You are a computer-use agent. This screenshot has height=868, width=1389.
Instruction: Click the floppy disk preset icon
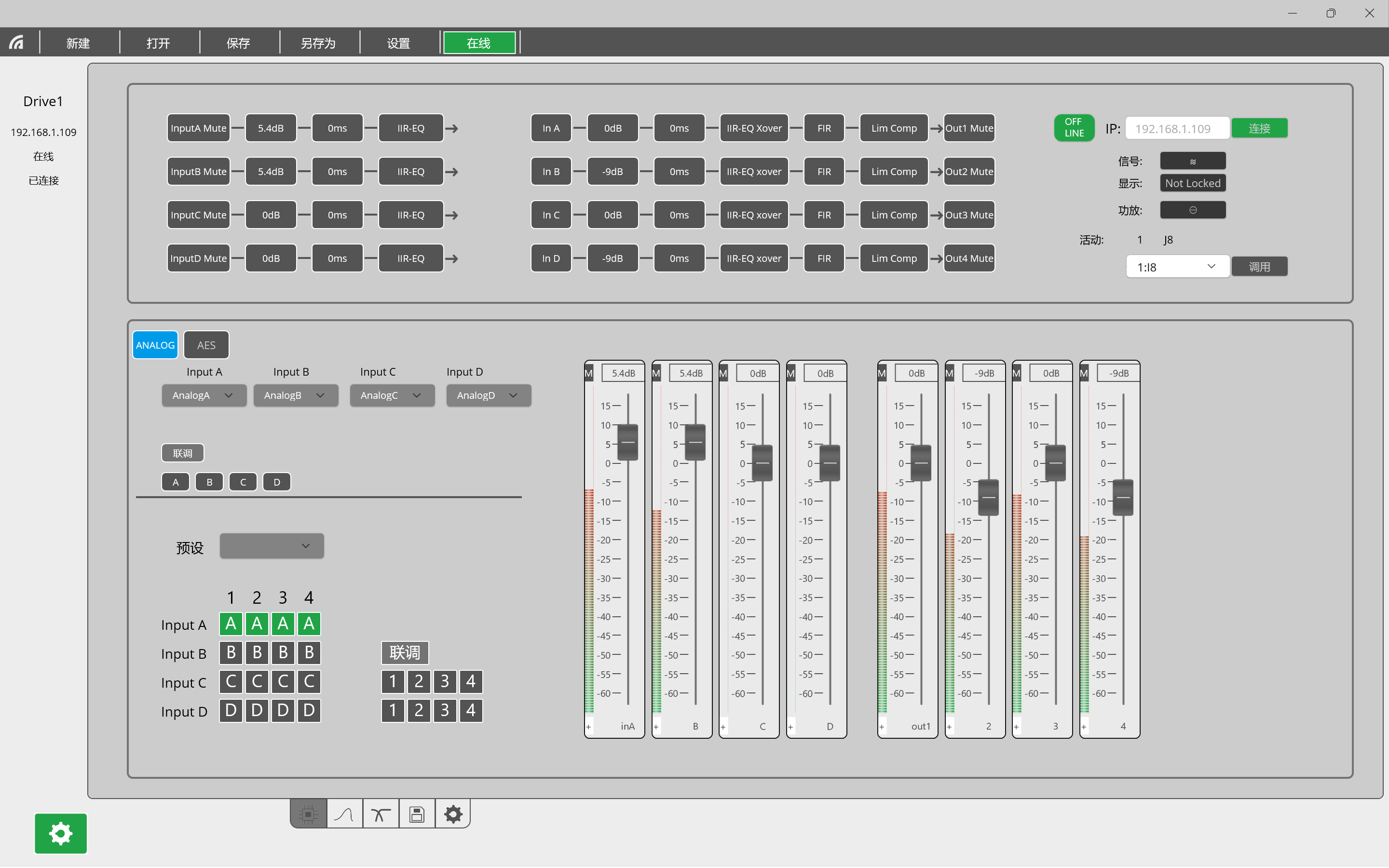[x=417, y=814]
